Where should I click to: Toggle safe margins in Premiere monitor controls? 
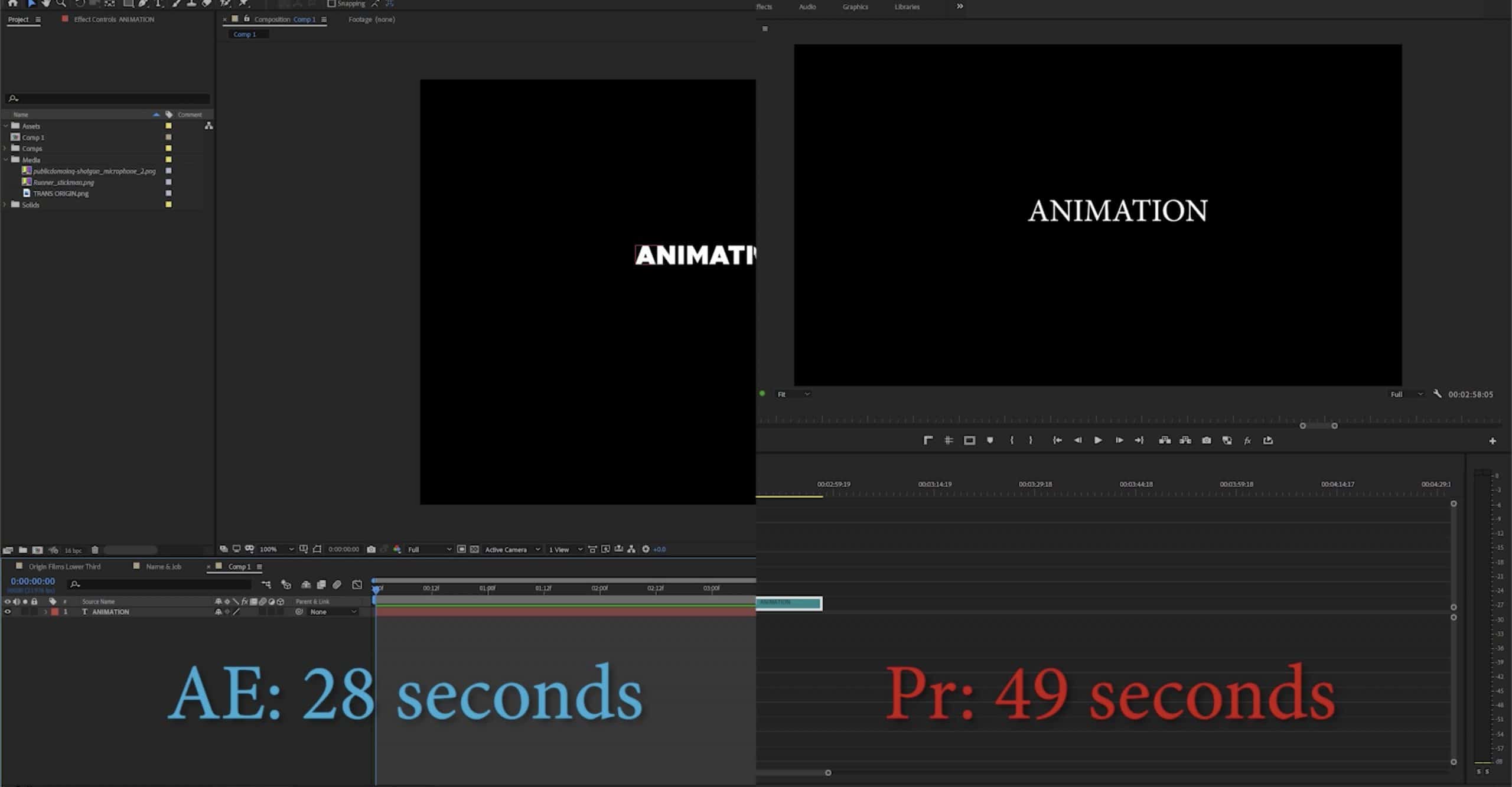click(x=969, y=440)
